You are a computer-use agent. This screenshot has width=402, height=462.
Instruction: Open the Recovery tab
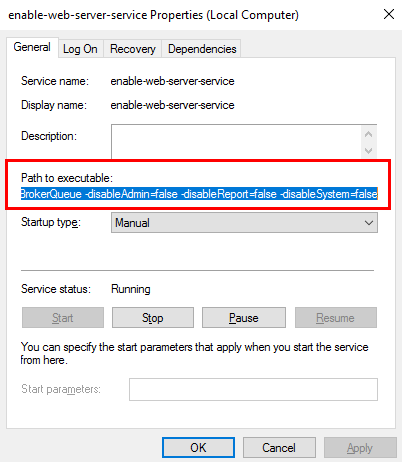pos(133,49)
